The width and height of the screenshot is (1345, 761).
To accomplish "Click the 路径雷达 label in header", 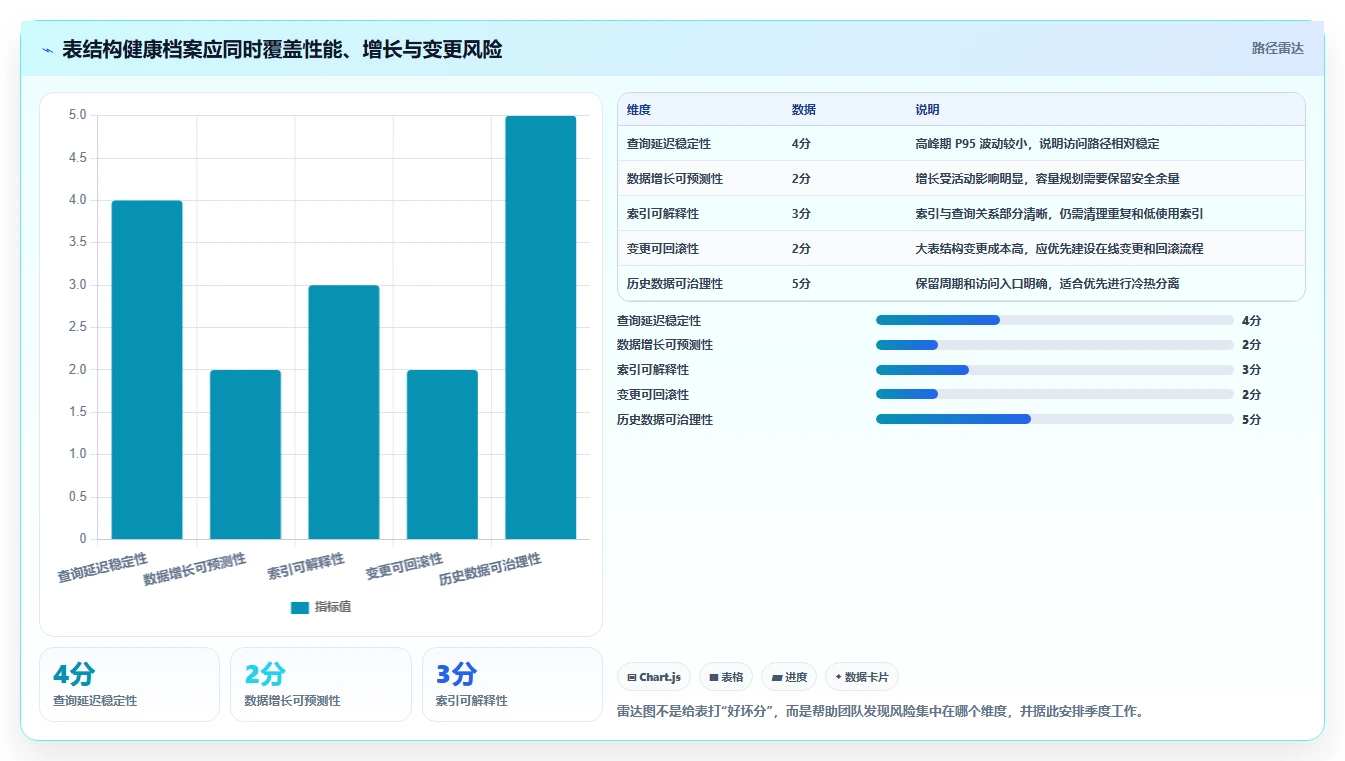I will coord(1278,48).
